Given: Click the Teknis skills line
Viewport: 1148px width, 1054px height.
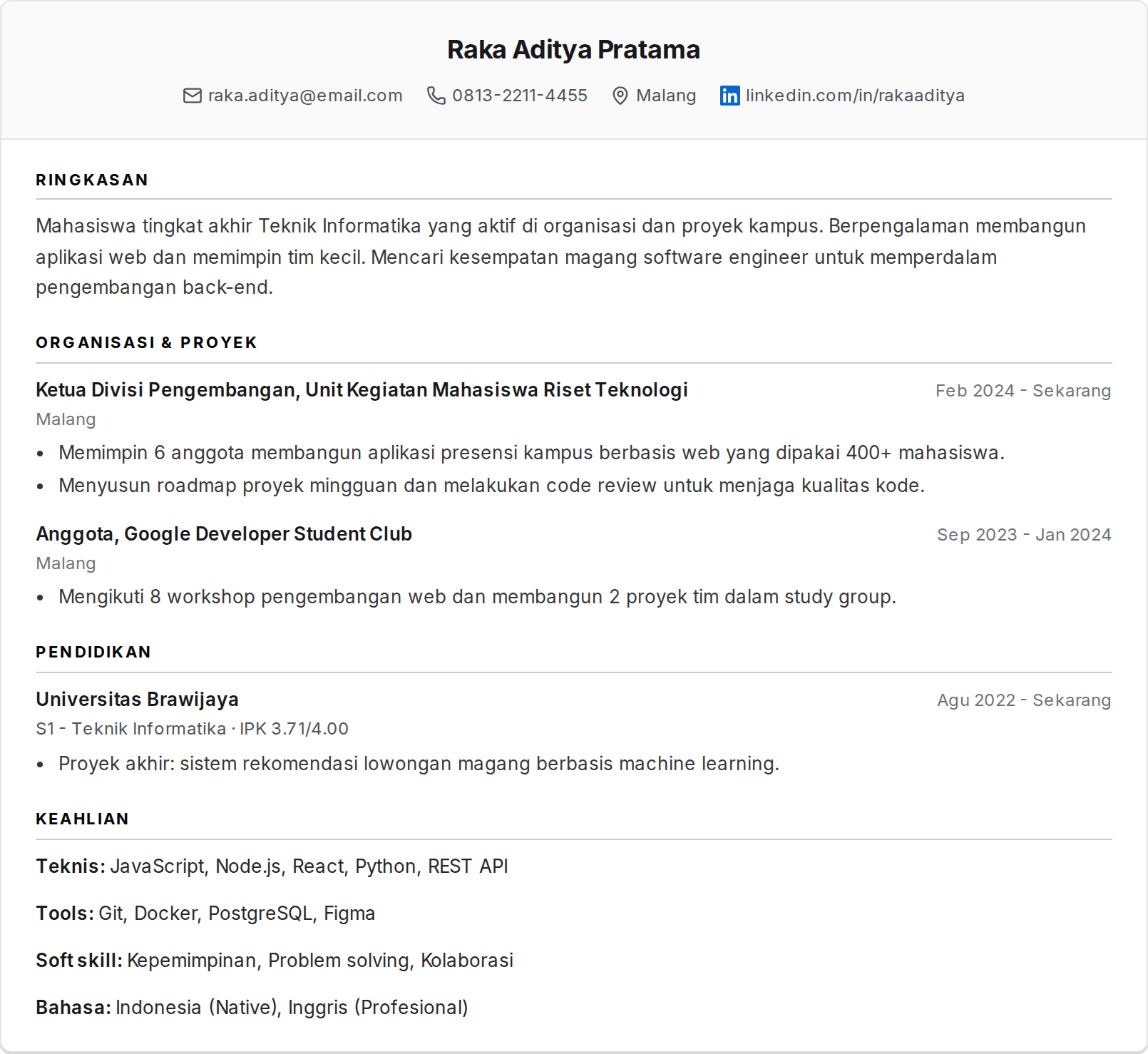Looking at the screenshot, I should click(272, 866).
